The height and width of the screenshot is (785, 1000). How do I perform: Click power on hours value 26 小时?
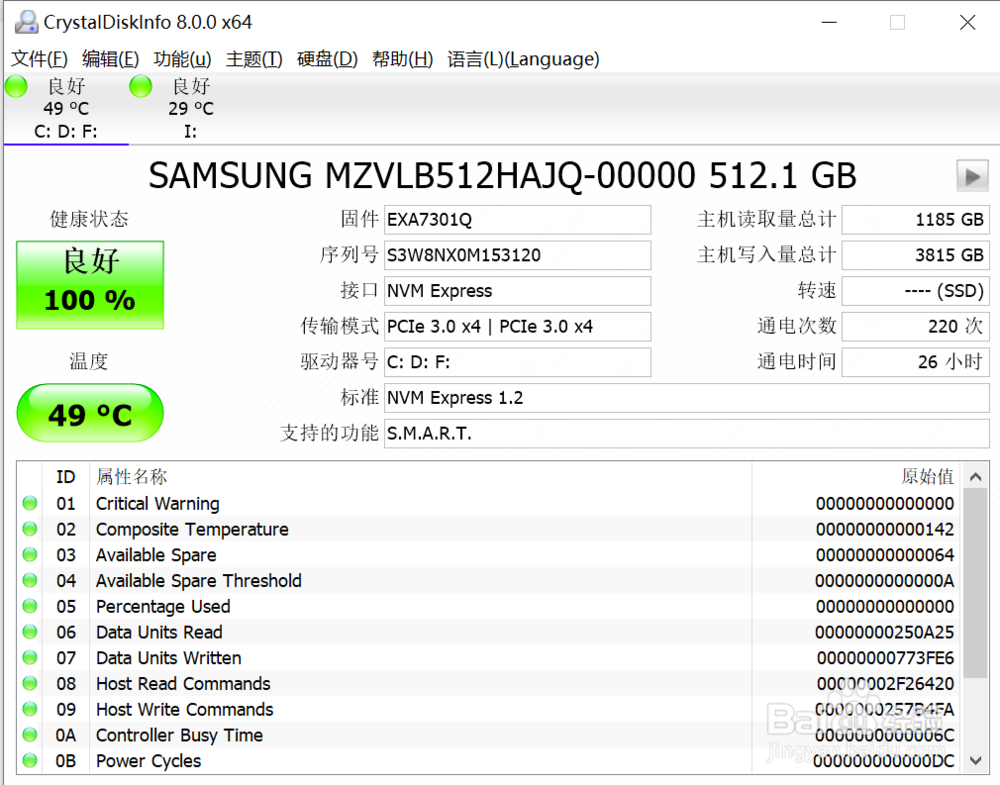916,363
